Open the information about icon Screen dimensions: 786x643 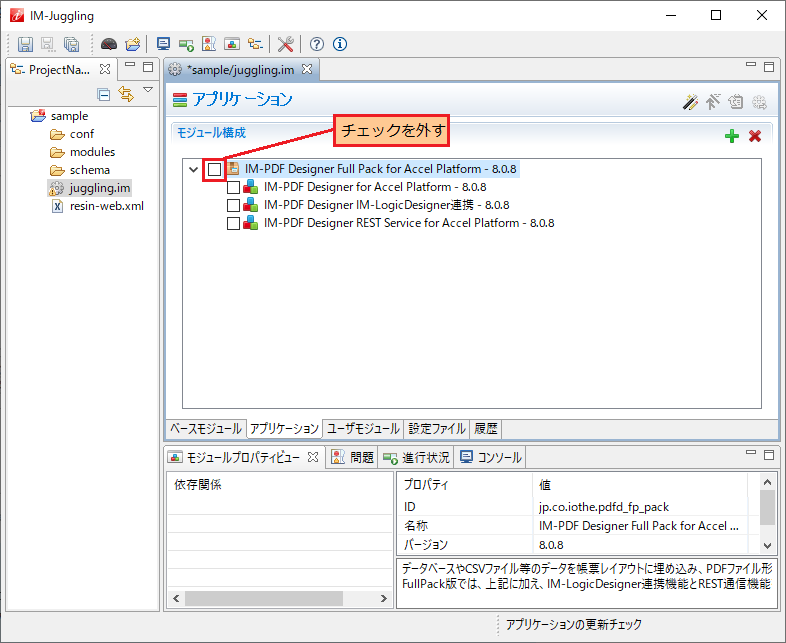click(340, 44)
